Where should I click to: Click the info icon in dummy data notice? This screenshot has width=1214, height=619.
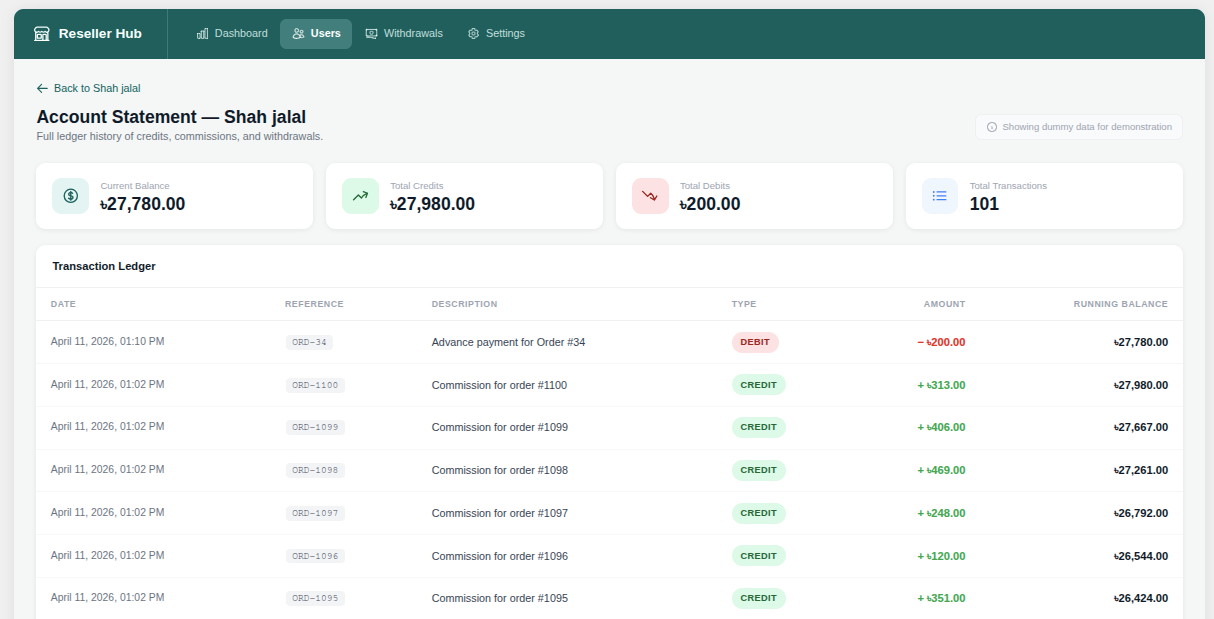pyautogui.click(x=992, y=127)
